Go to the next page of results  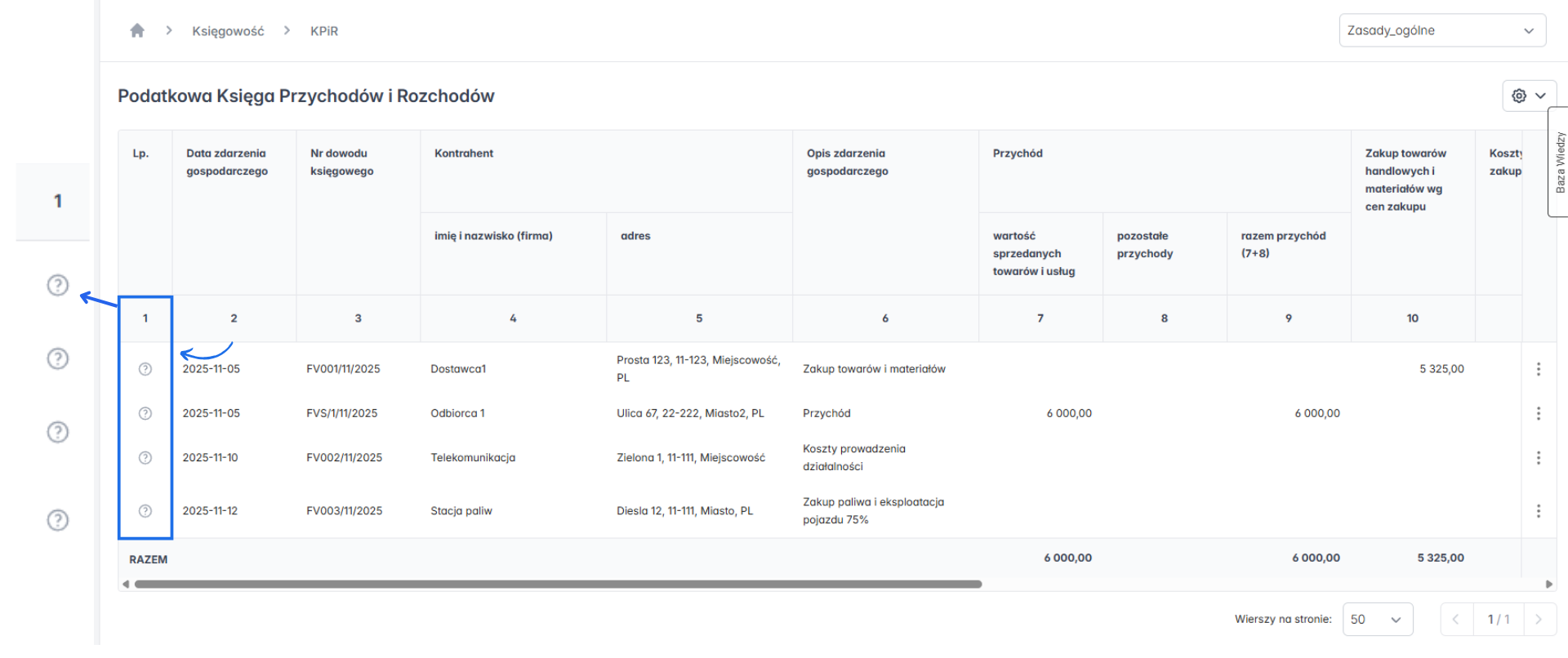coord(1539,620)
